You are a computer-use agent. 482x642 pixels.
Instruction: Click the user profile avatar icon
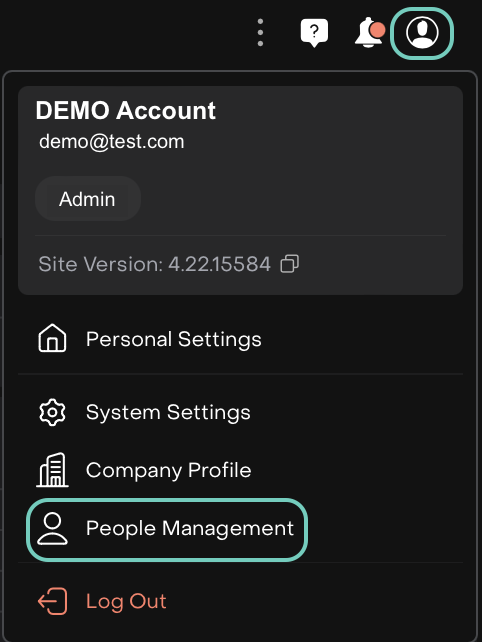coord(422,33)
